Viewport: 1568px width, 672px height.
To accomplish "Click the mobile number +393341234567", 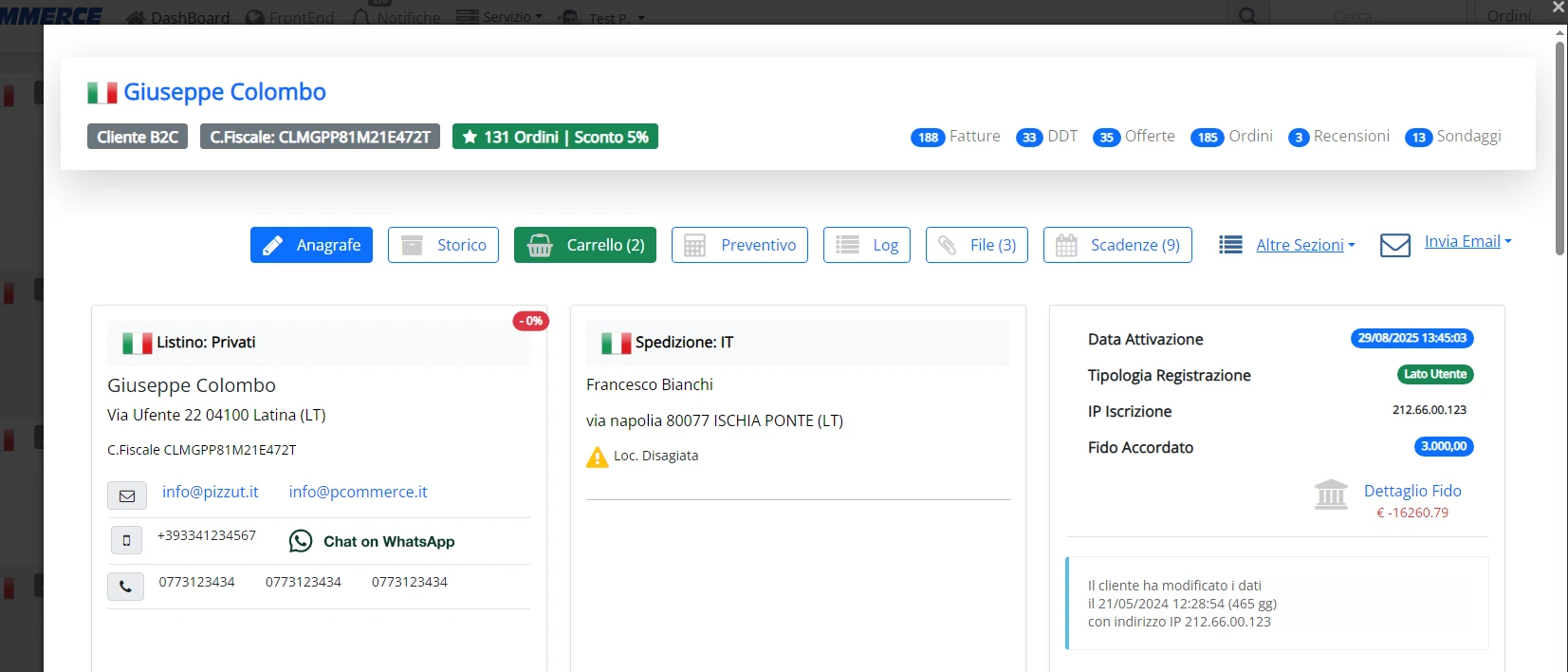I will [207, 535].
